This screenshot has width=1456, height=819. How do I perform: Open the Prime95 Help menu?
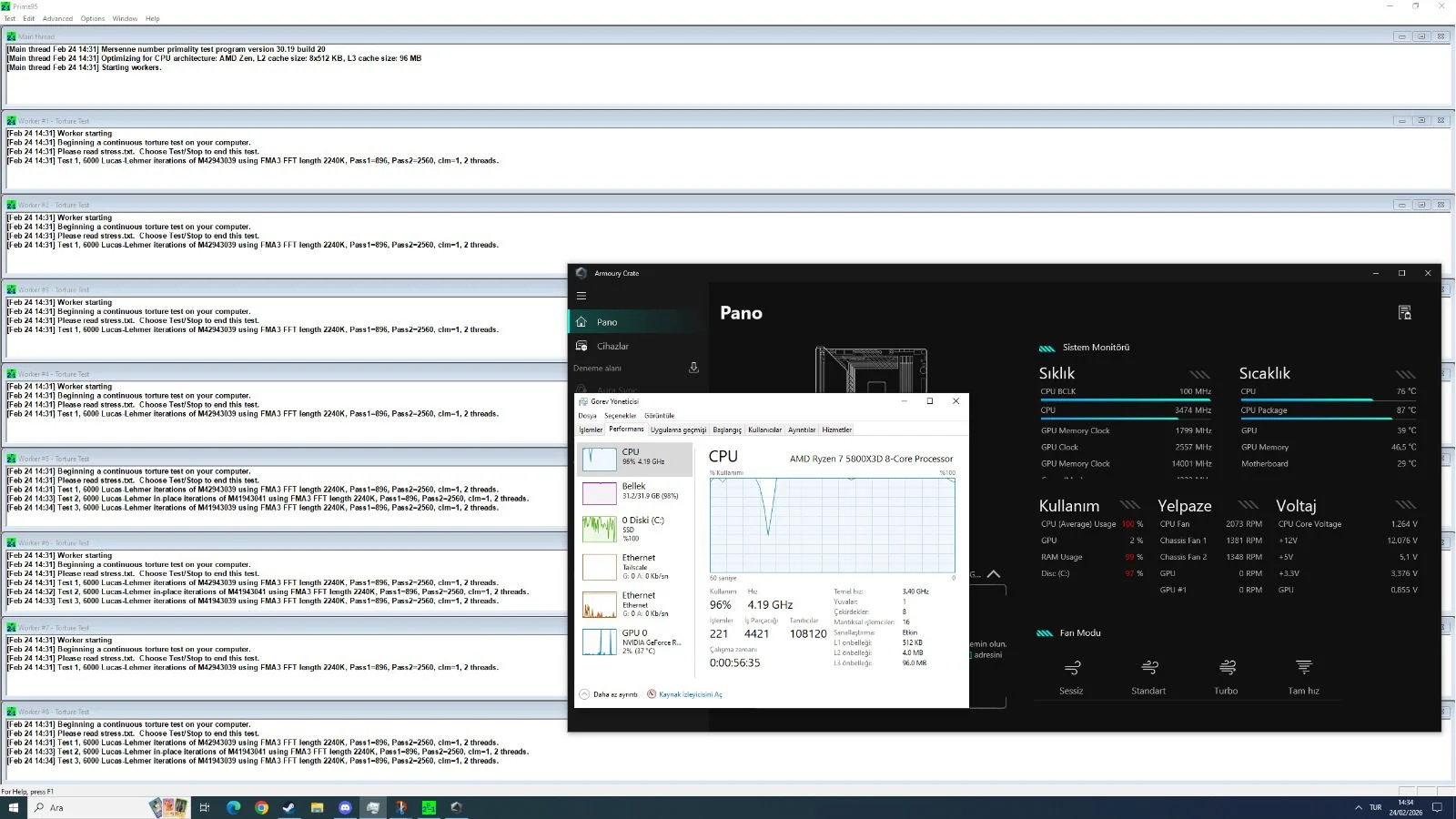152,18
